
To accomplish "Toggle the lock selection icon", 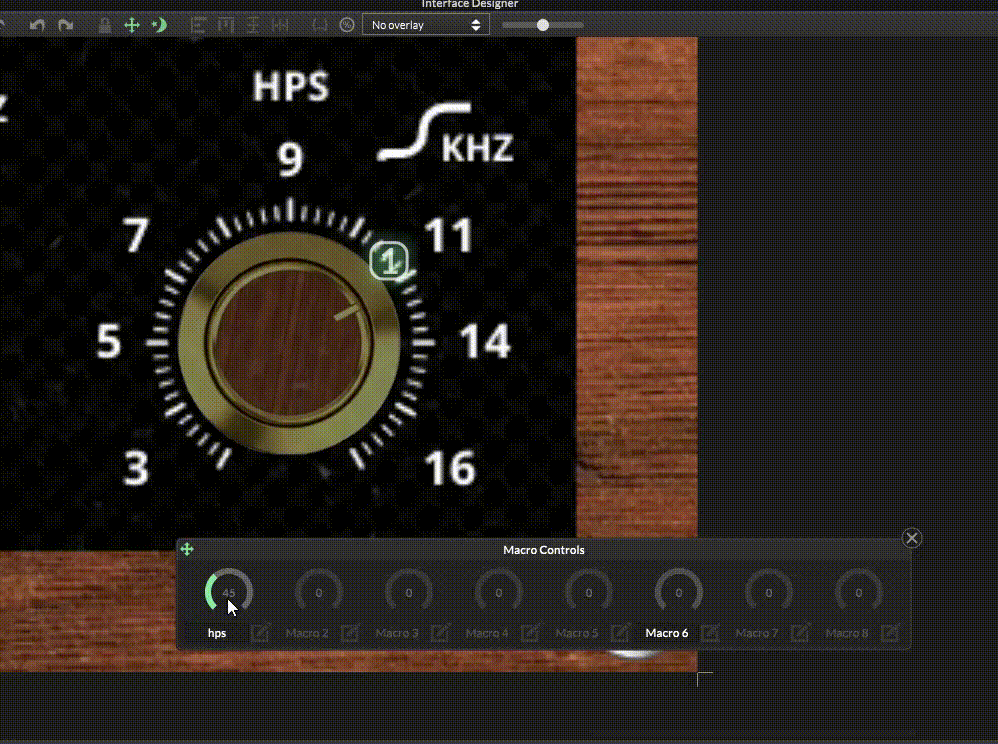I will 105,25.
